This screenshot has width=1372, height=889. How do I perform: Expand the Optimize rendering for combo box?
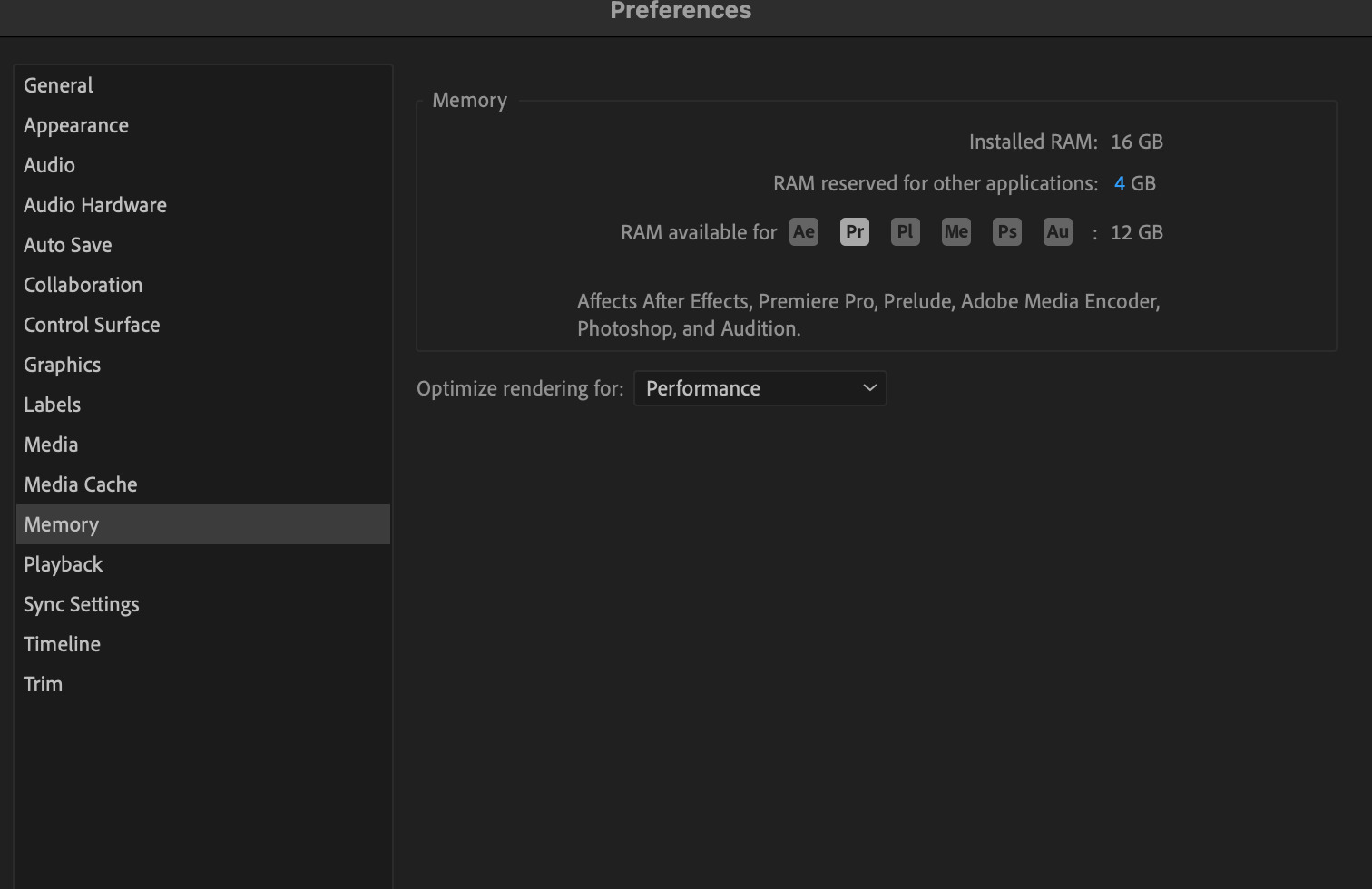[x=759, y=387]
